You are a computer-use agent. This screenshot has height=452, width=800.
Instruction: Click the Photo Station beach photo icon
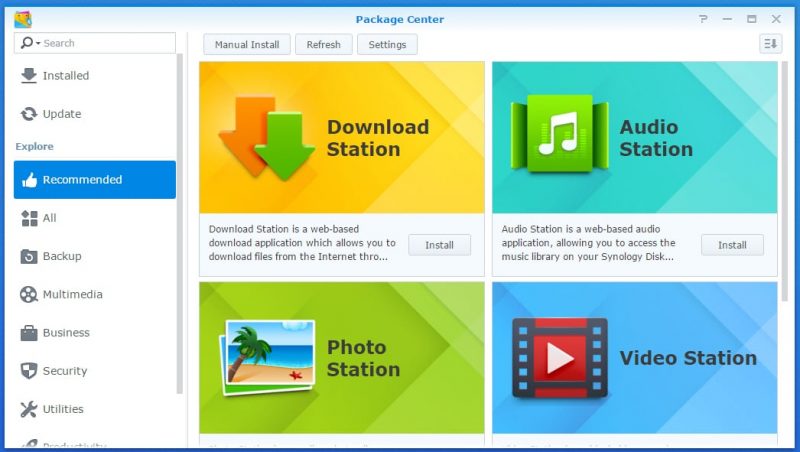pyautogui.click(x=267, y=358)
